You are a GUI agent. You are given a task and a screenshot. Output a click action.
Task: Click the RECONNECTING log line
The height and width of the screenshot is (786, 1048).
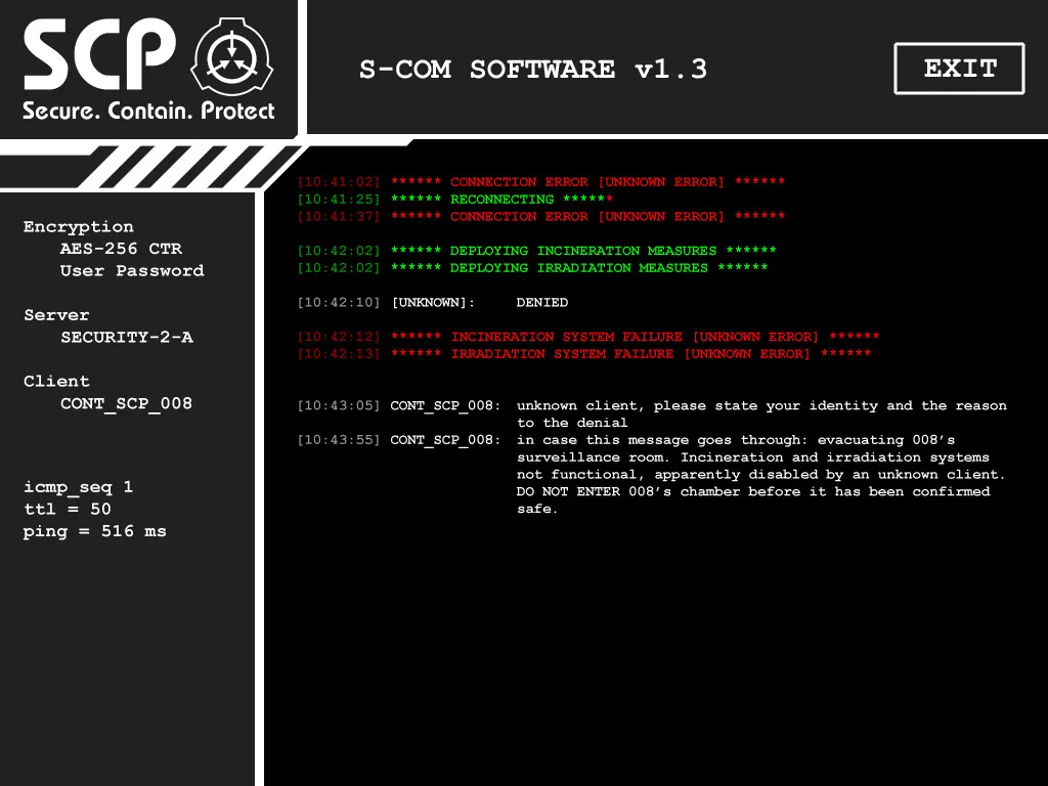click(454, 199)
